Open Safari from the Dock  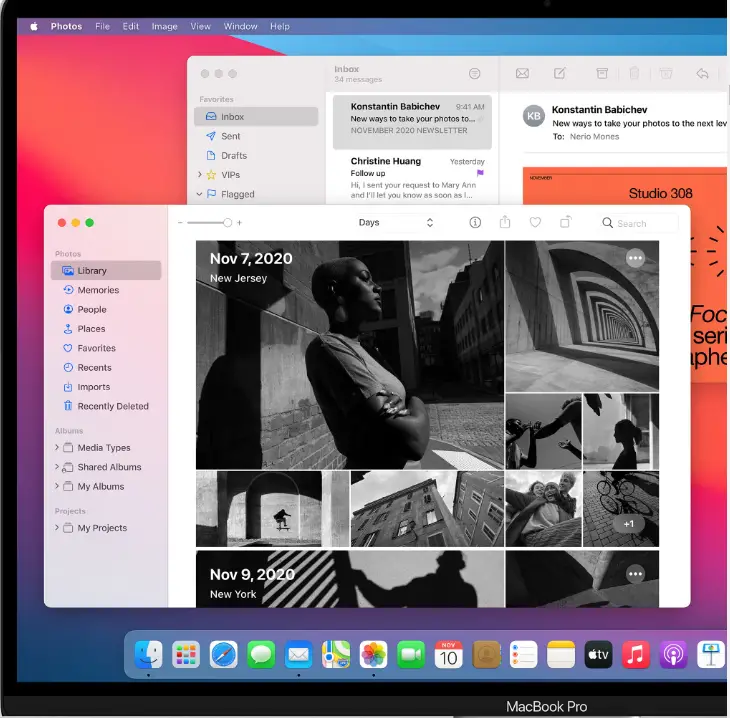(x=223, y=654)
